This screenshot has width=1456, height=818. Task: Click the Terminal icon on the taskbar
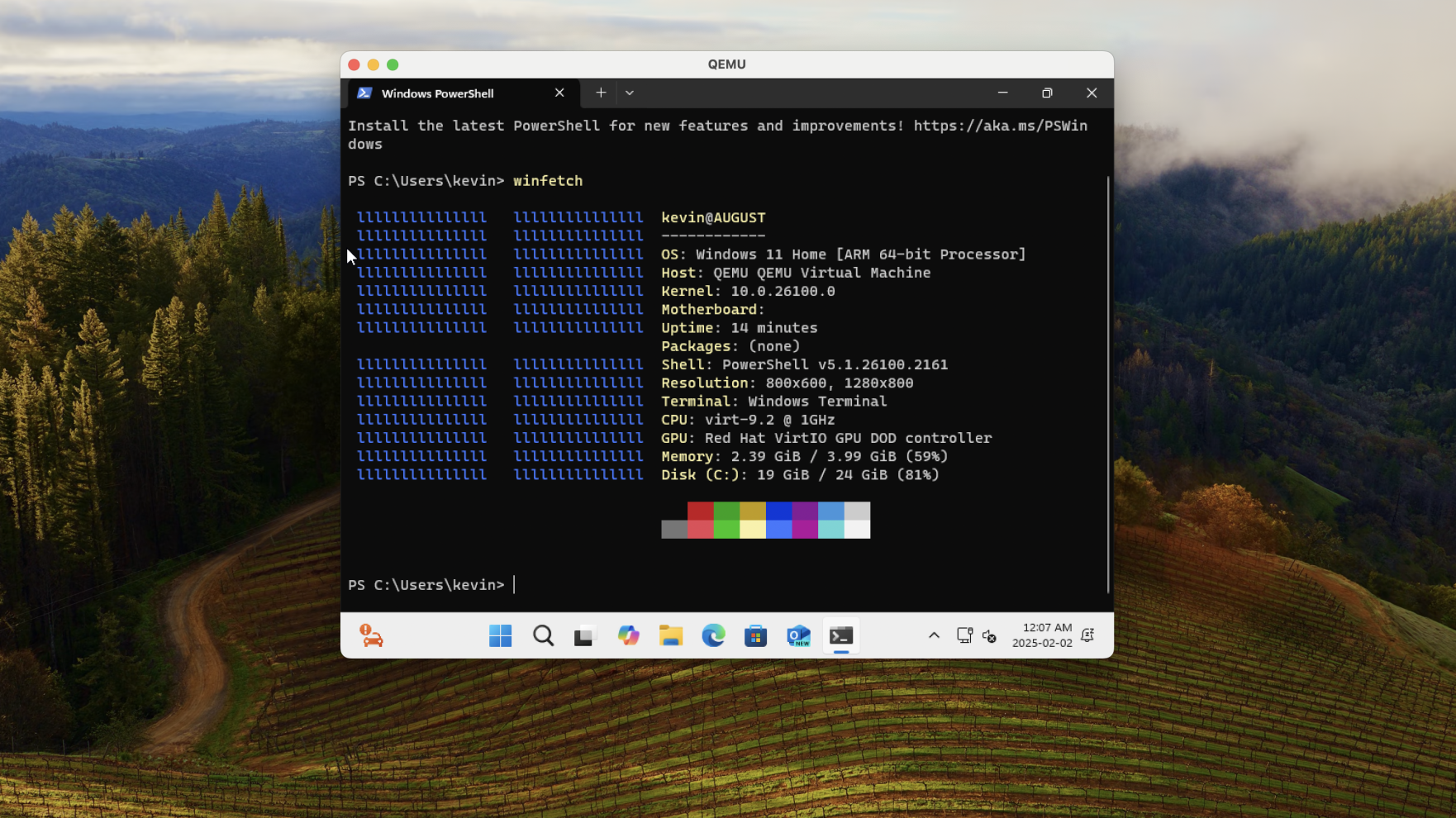coord(841,635)
